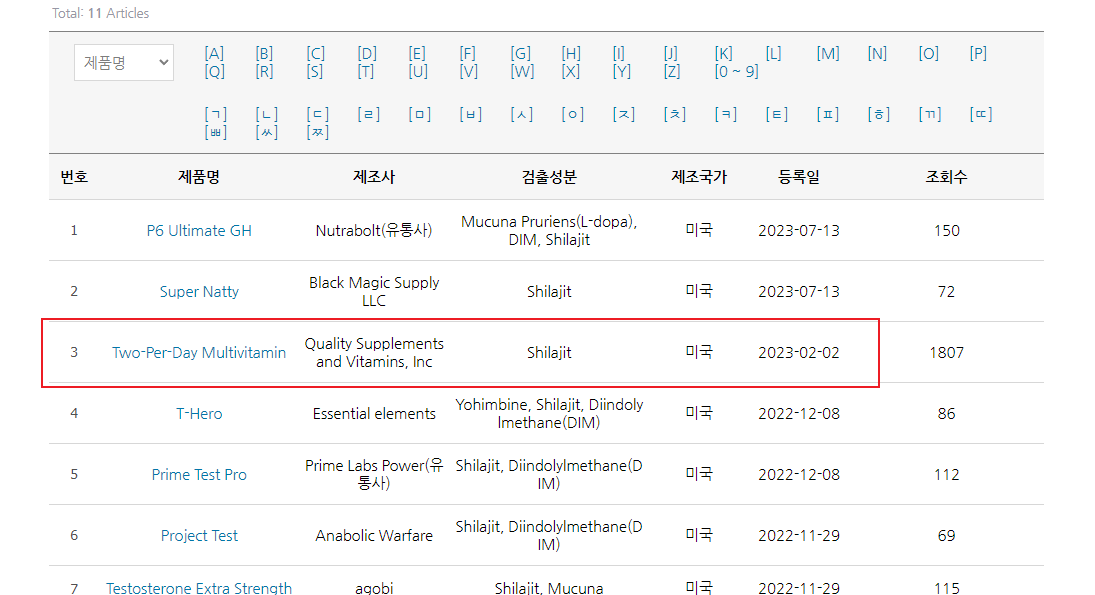Viewport: 1095px width, 595px height.
Task: Filter products by letter [A]
Action: click(x=214, y=54)
